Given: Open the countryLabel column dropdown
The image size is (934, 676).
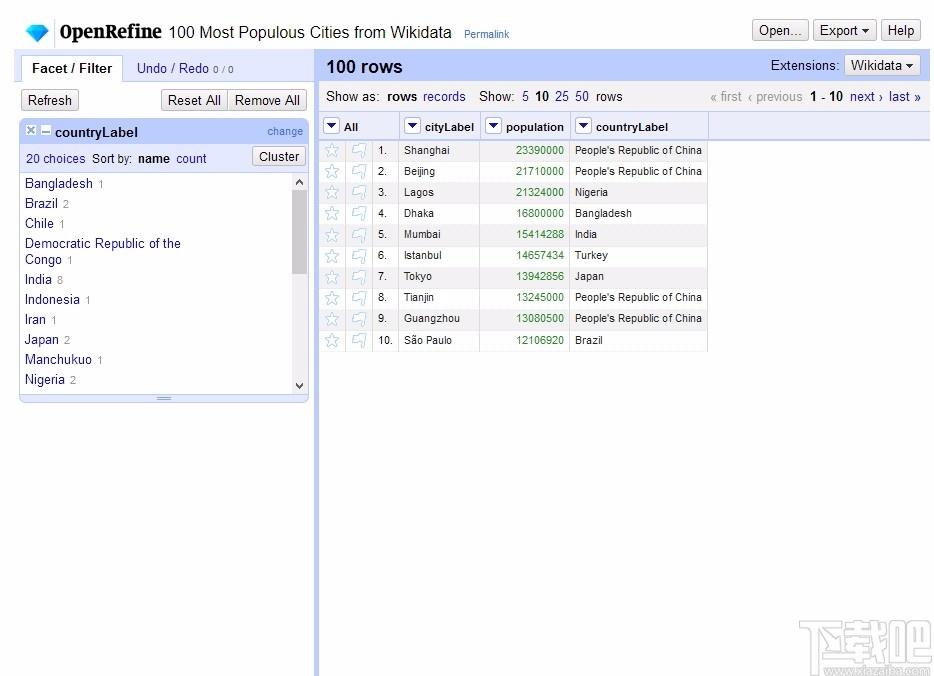Looking at the screenshot, I should pos(583,126).
